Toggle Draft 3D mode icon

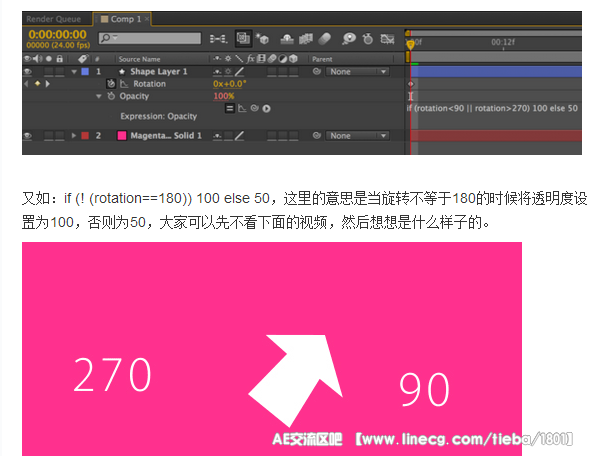pos(263,39)
